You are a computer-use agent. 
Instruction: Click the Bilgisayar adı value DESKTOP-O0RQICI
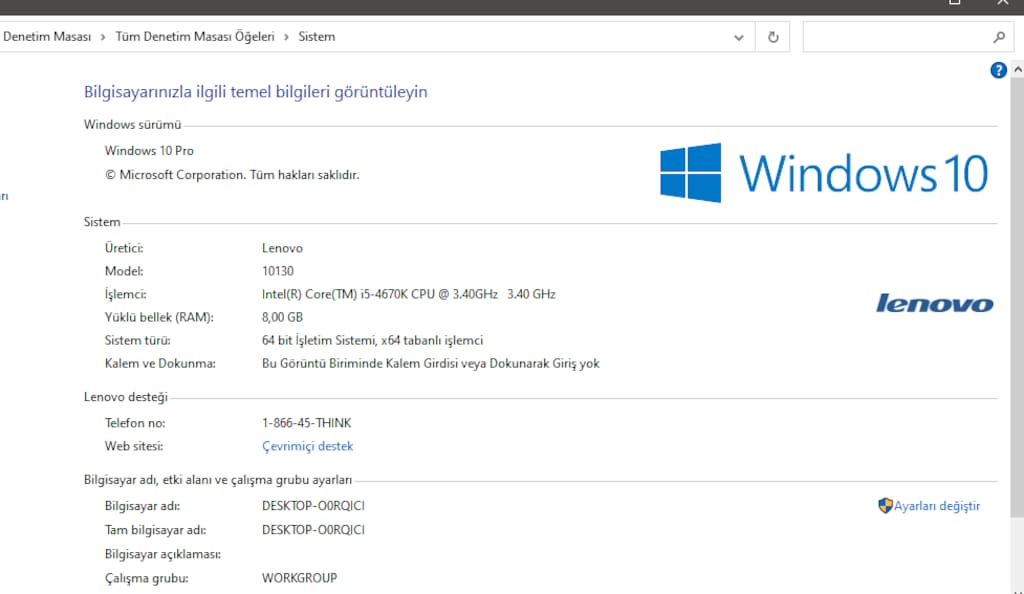313,506
